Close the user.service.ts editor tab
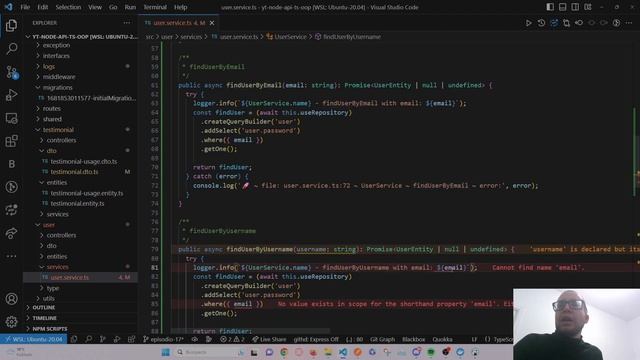Screen dimensions: 640x360 pos(212,23)
